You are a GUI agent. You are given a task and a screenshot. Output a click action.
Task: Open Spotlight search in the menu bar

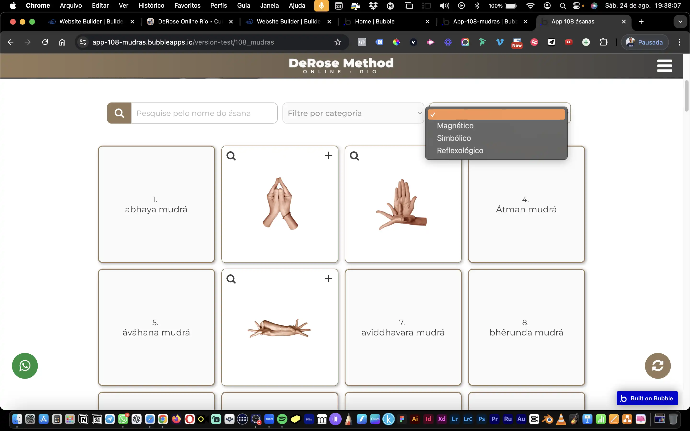click(x=562, y=6)
